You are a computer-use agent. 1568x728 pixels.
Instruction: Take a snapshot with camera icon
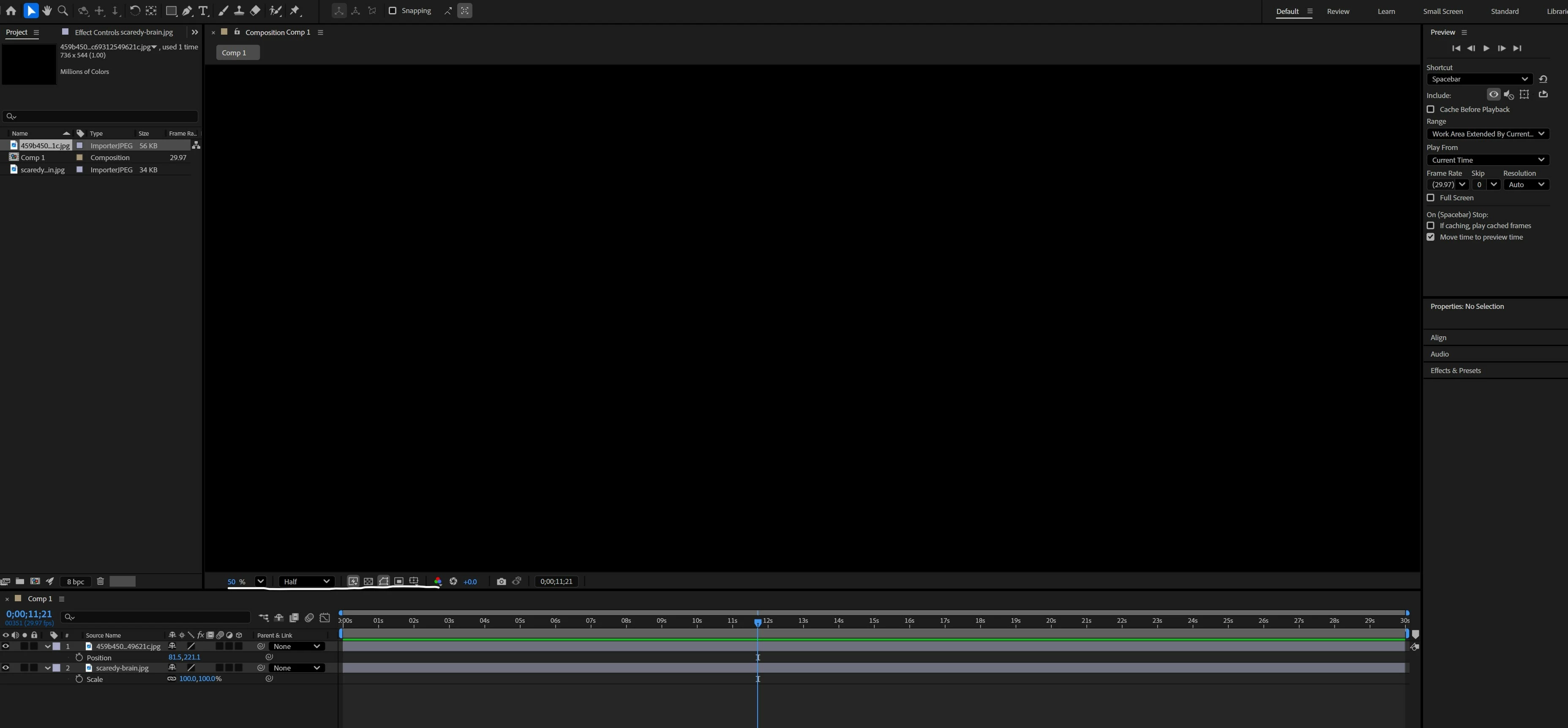[x=501, y=581]
